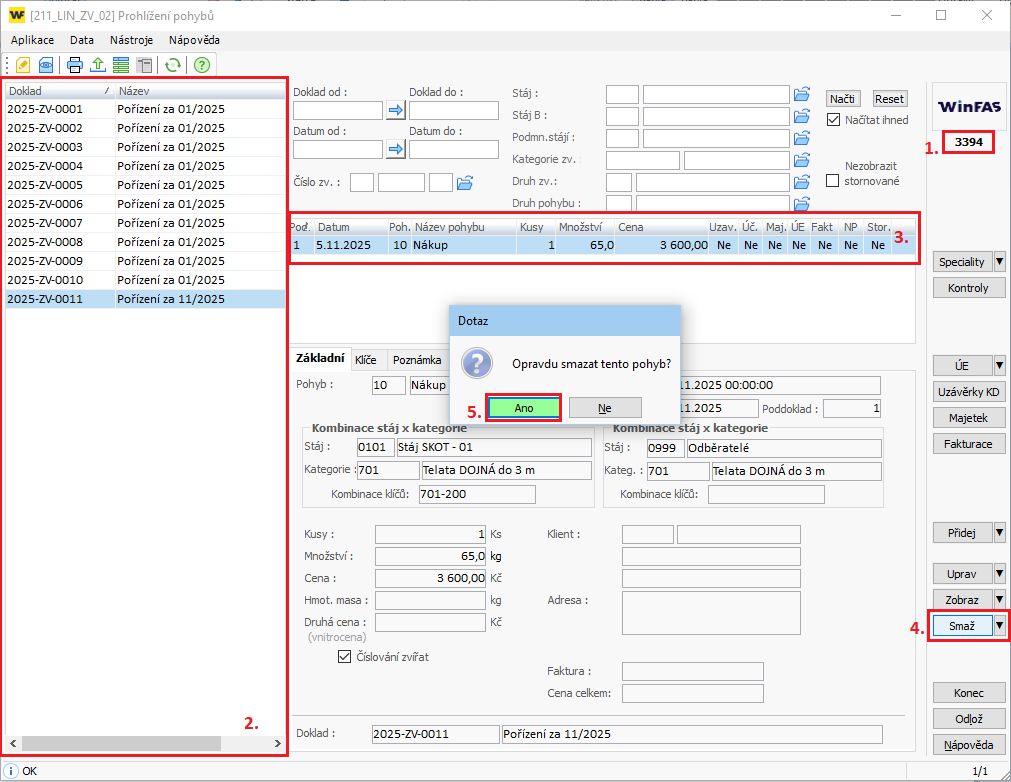
Task: Open help with green question mark icon
Action: click(x=202, y=65)
